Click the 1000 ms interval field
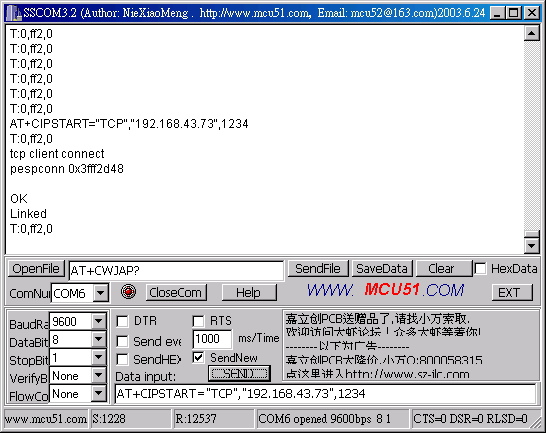The image size is (546, 433). click(x=212, y=339)
